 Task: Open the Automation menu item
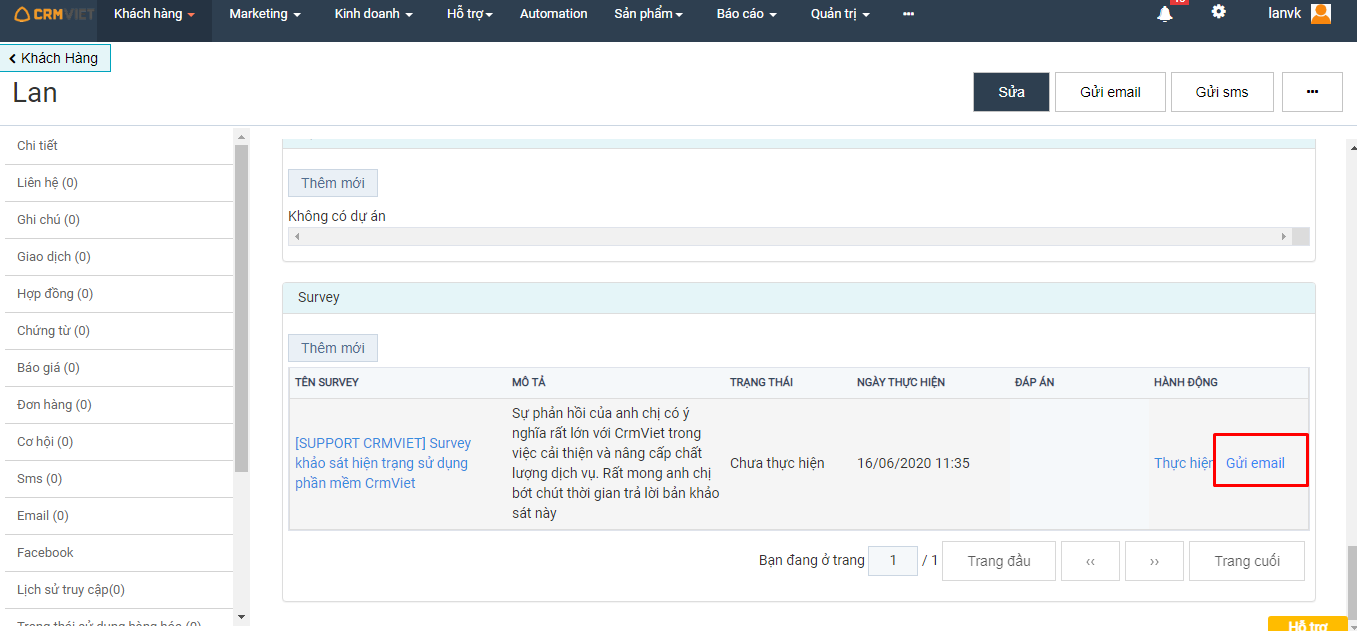point(553,14)
